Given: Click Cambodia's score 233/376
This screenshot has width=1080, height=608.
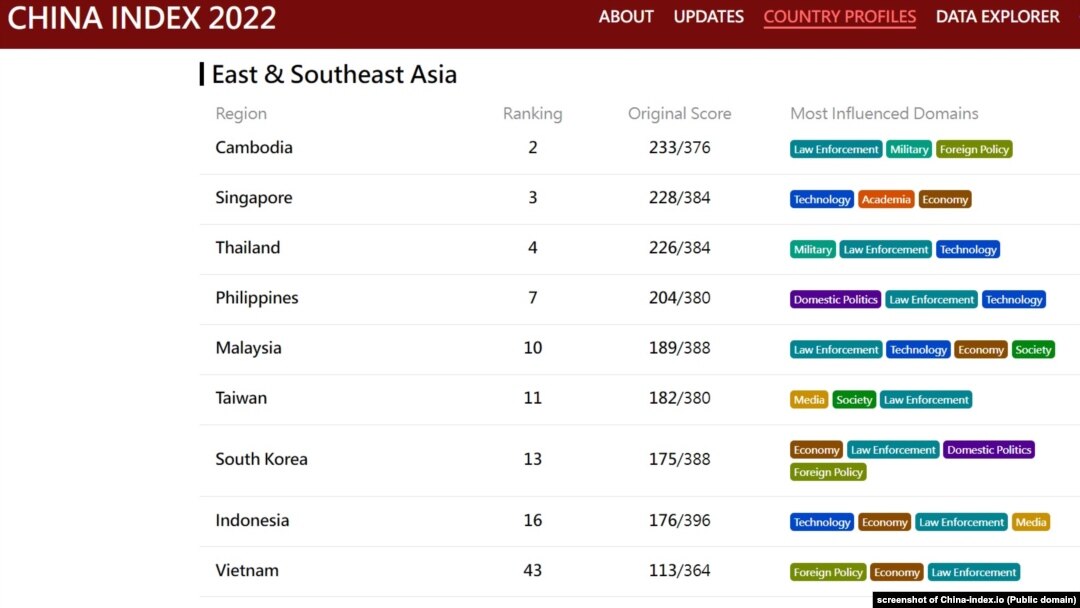Looking at the screenshot, I should pos(679,147).
